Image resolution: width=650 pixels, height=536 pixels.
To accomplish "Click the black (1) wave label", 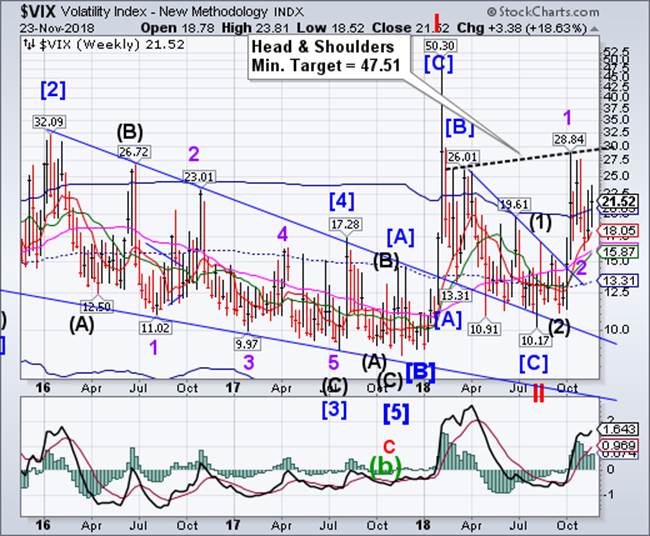I will pos(541,223).
